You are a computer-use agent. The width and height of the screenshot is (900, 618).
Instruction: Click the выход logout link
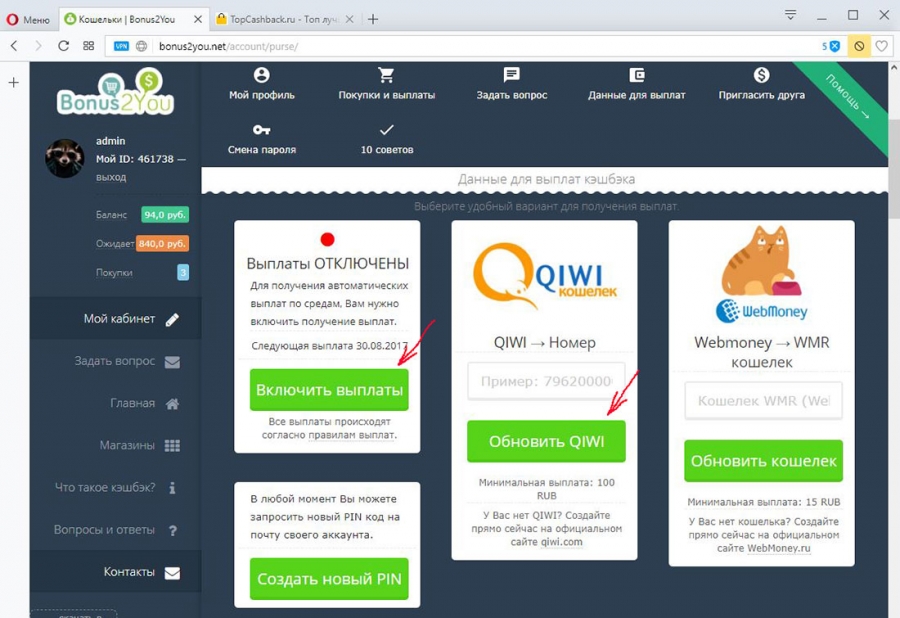[111, 177]
